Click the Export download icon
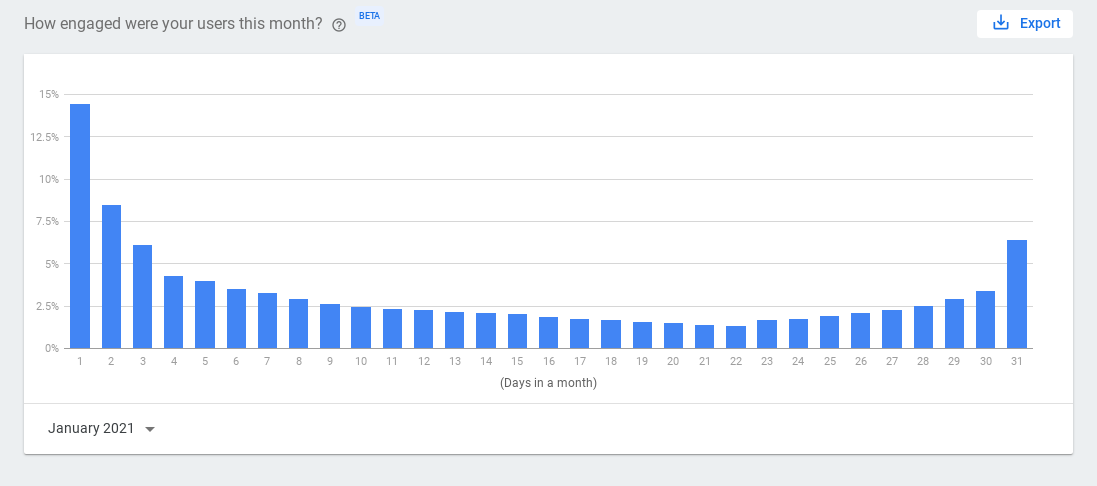Viewport: 1097px width, 486px height. click(1000, 23)
